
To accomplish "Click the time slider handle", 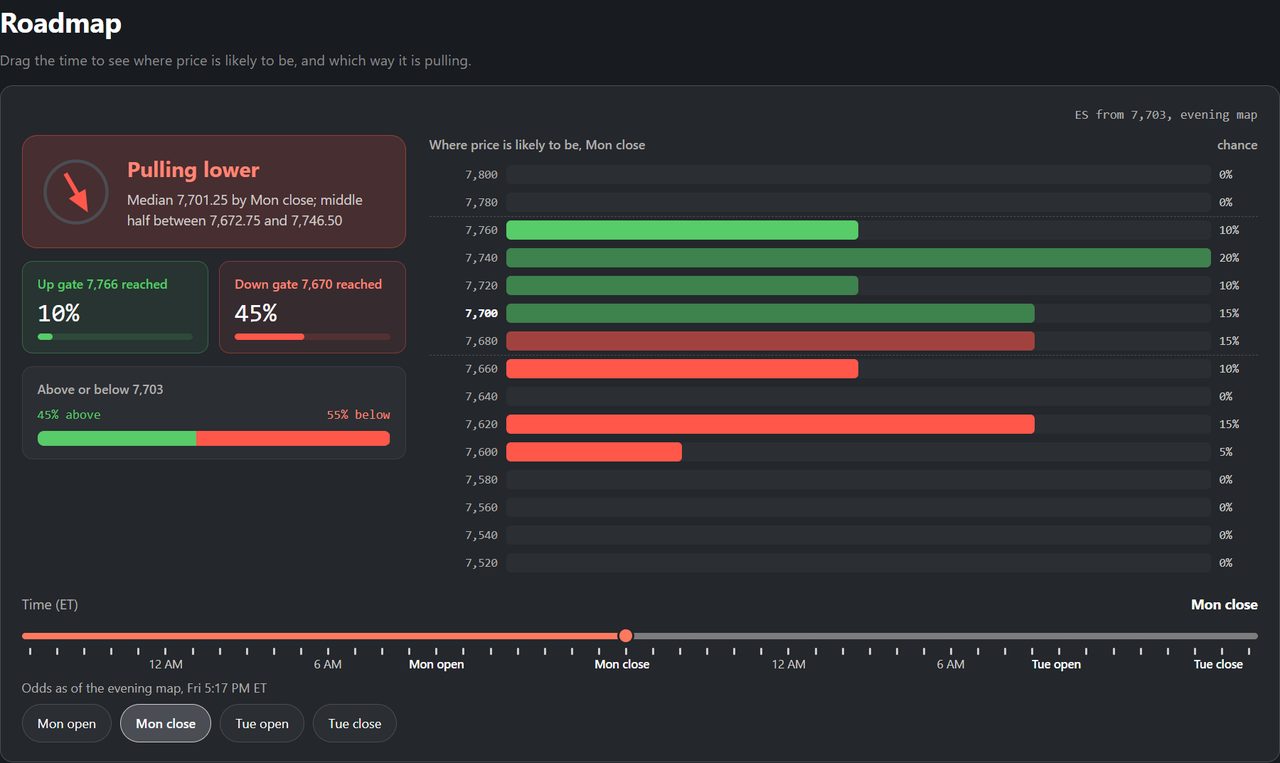I will 626,636.
